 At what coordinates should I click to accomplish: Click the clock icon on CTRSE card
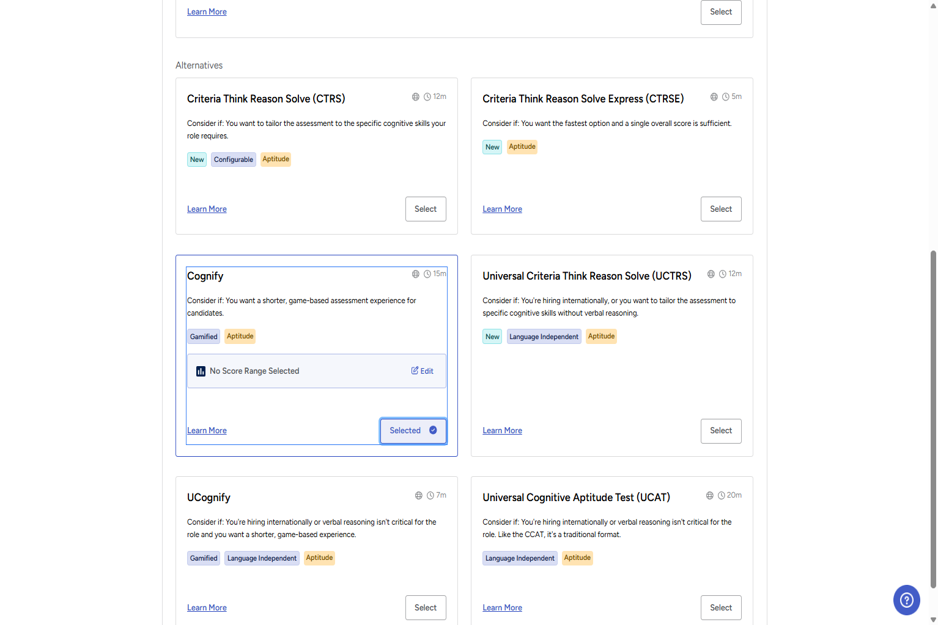725,97
